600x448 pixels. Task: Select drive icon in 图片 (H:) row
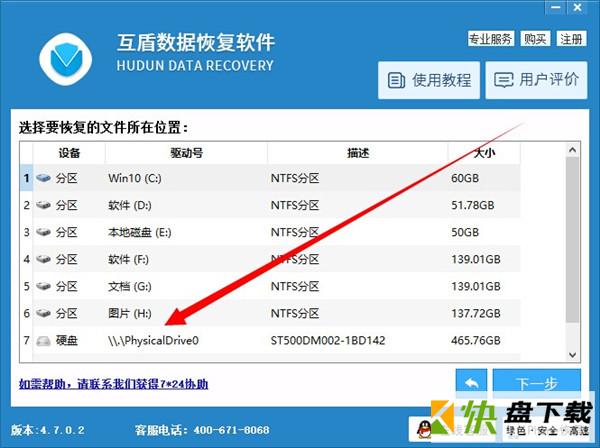[44, 313]
